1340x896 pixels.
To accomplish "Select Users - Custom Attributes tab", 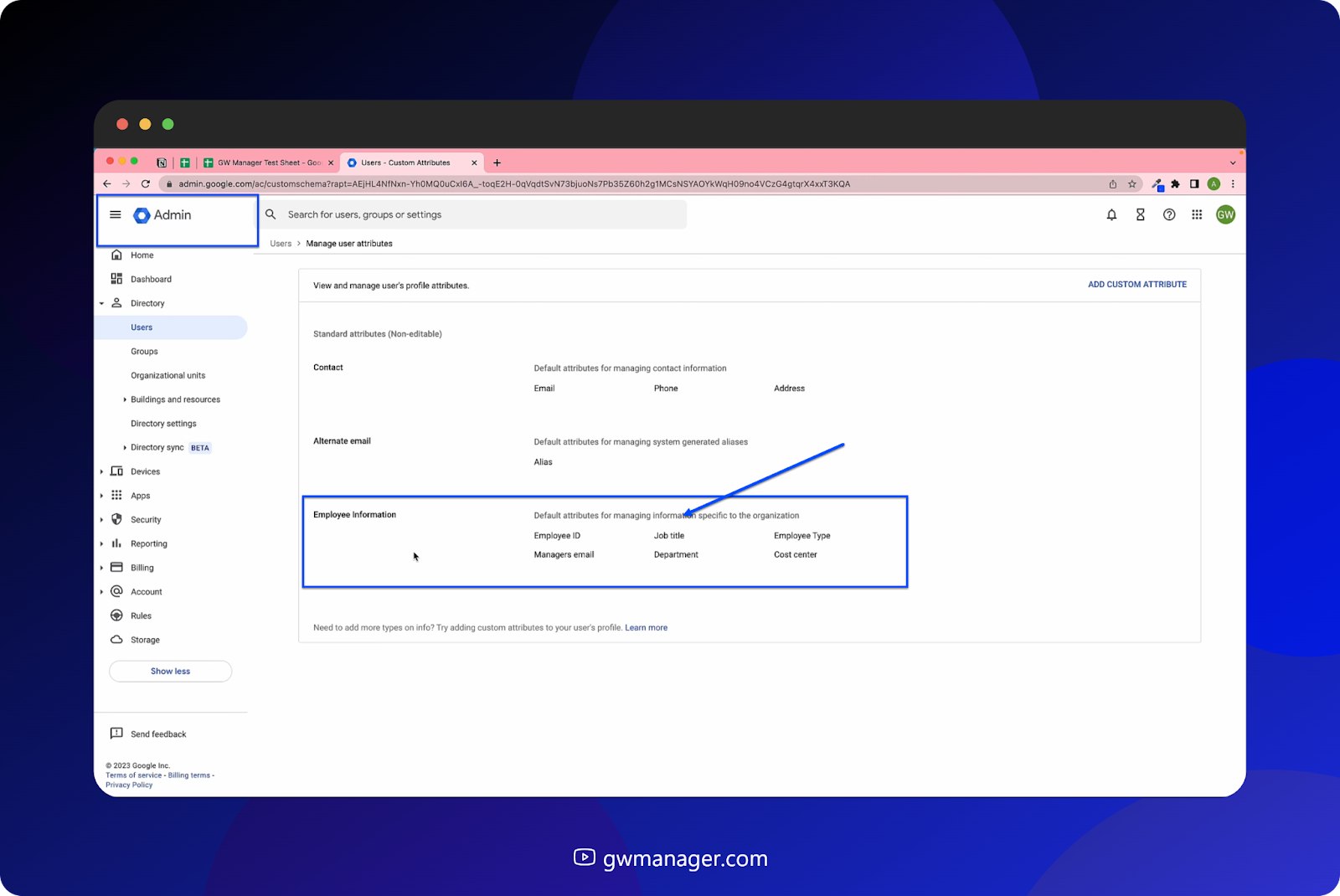I will (x=410, y=163).
